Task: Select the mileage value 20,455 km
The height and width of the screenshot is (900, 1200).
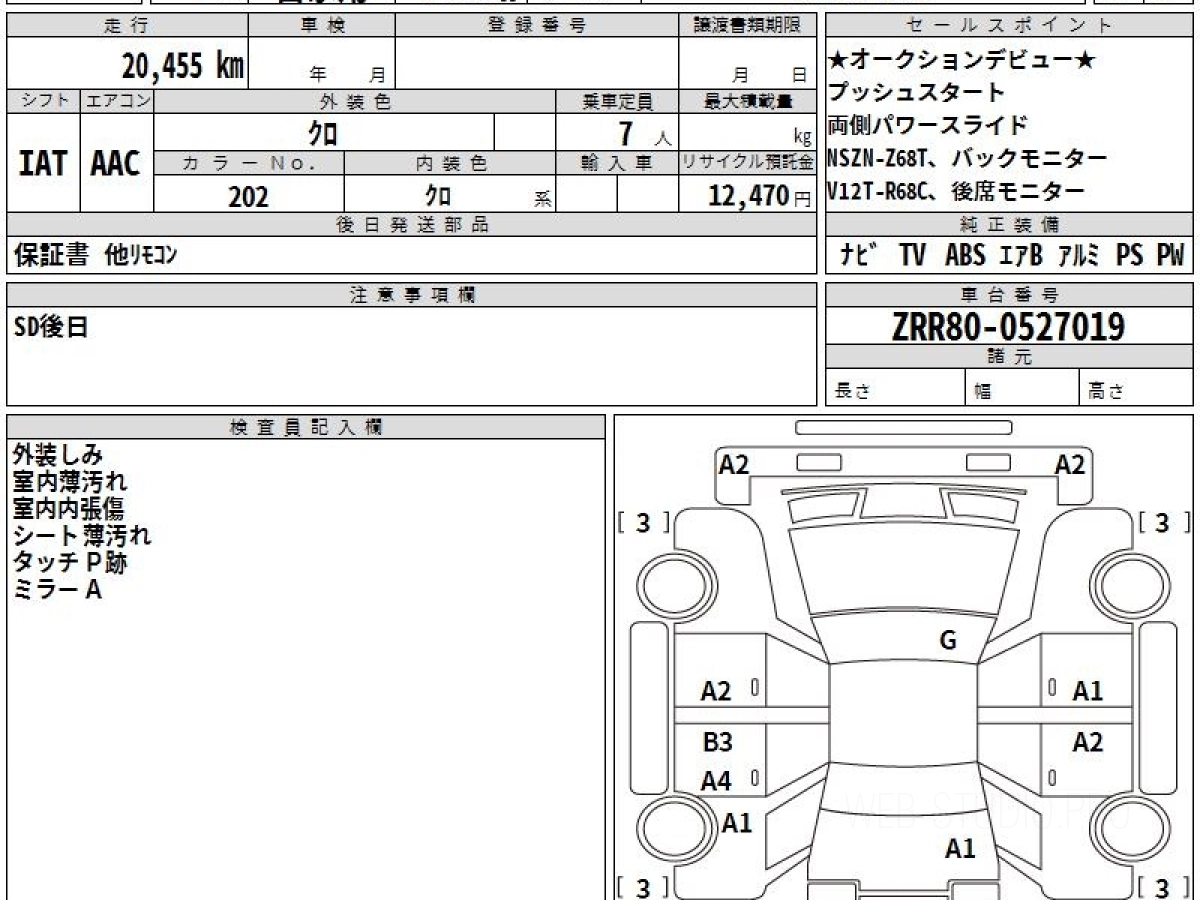Action: point(184,66)
